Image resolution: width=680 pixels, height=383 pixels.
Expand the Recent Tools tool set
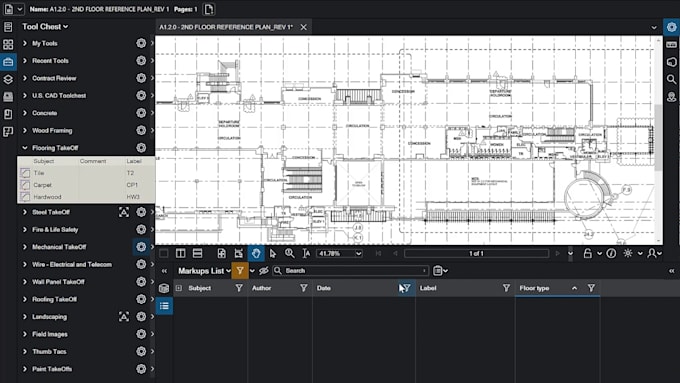coord(25,61)
